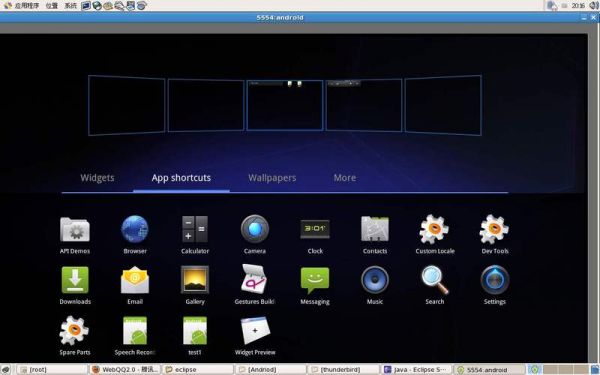
Task: Open the 系统 system menu
Action: [x=70, y=5]
